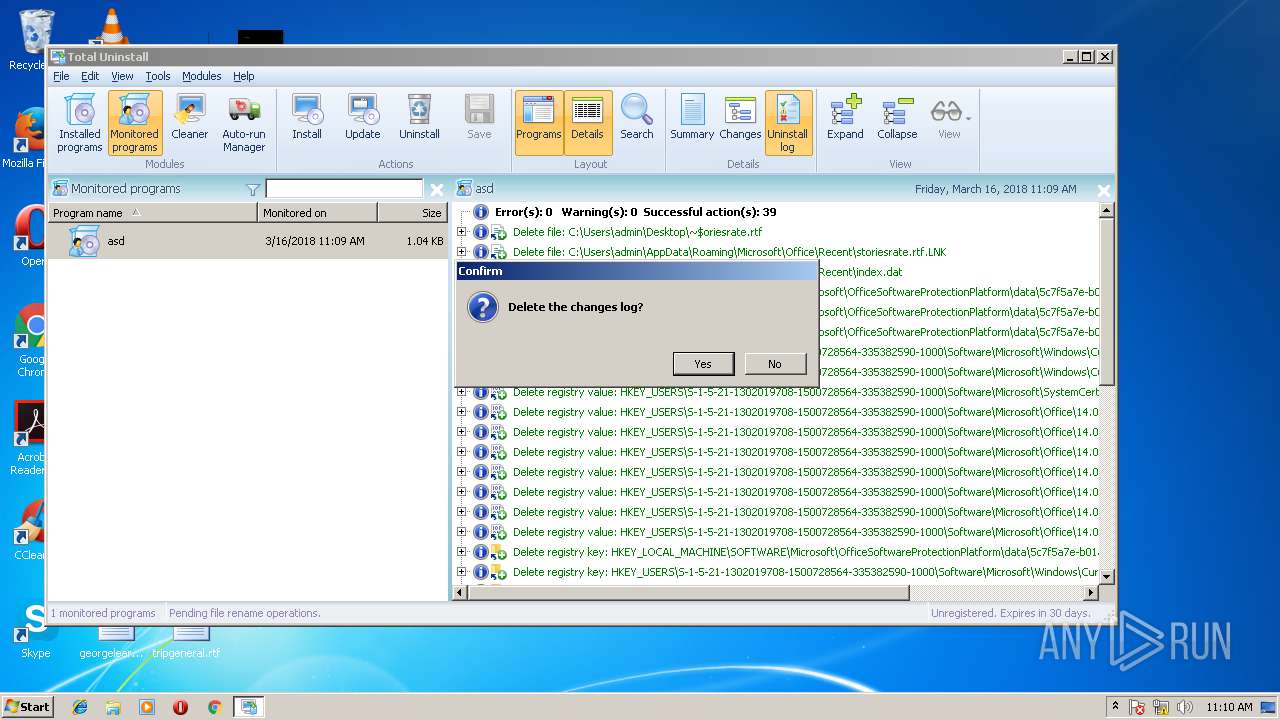Click info icon on Error(s) summary line
The width and height of the screenshot is (1280, 720).
[x=481, y=212]
